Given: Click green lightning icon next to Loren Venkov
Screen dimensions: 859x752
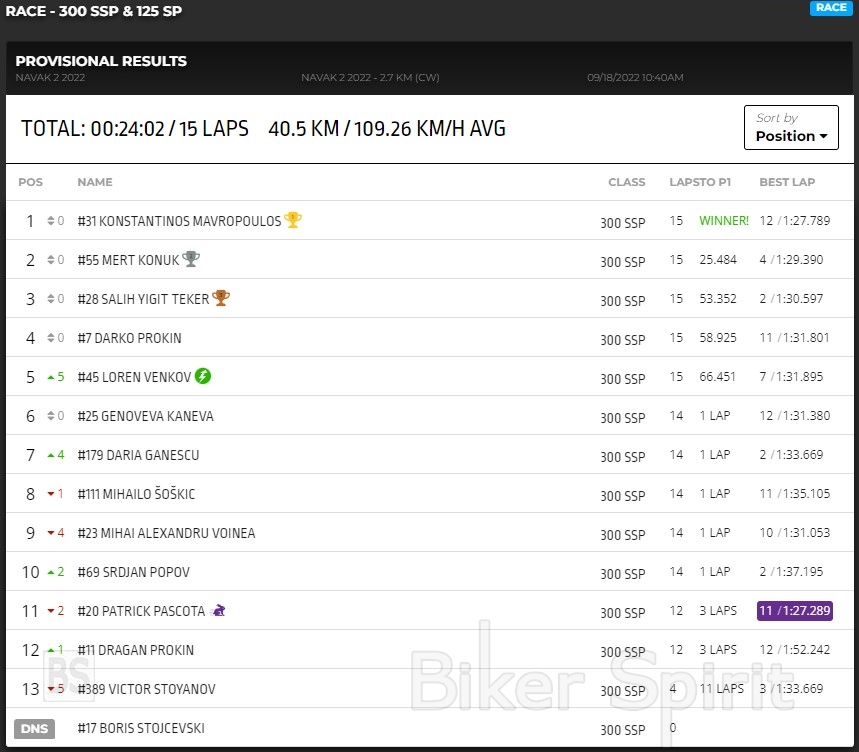Looking at the screenshot, I should tap(203, 376).
